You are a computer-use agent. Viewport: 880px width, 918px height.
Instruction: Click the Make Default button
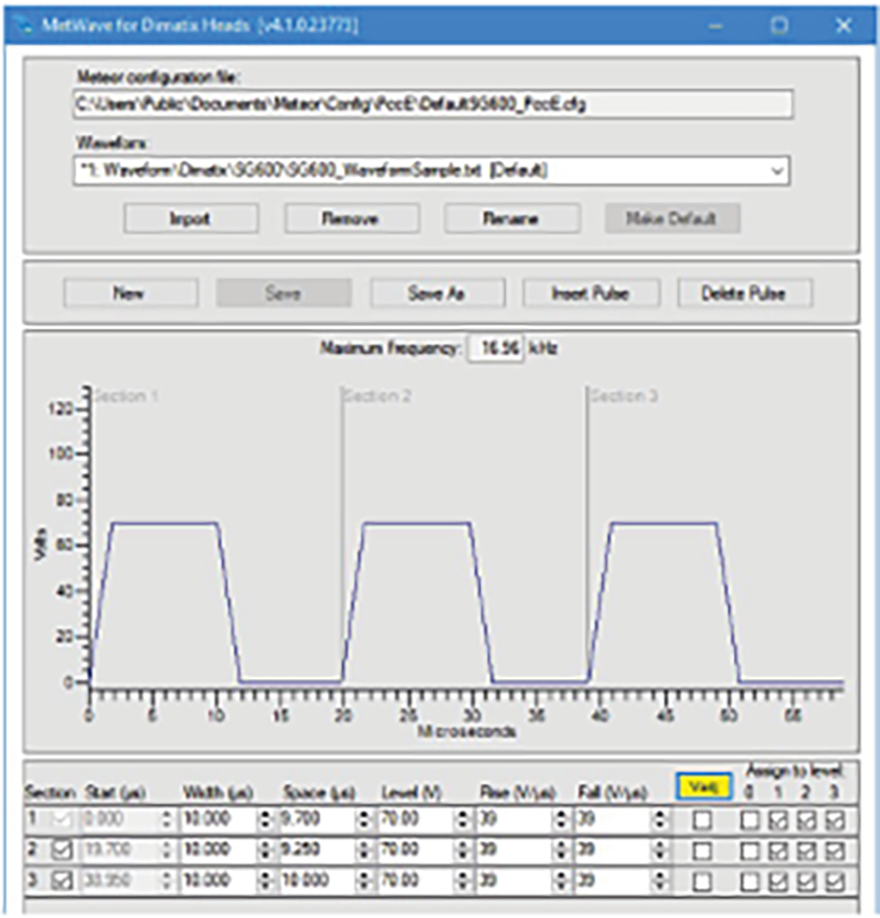tap(672, 218)
